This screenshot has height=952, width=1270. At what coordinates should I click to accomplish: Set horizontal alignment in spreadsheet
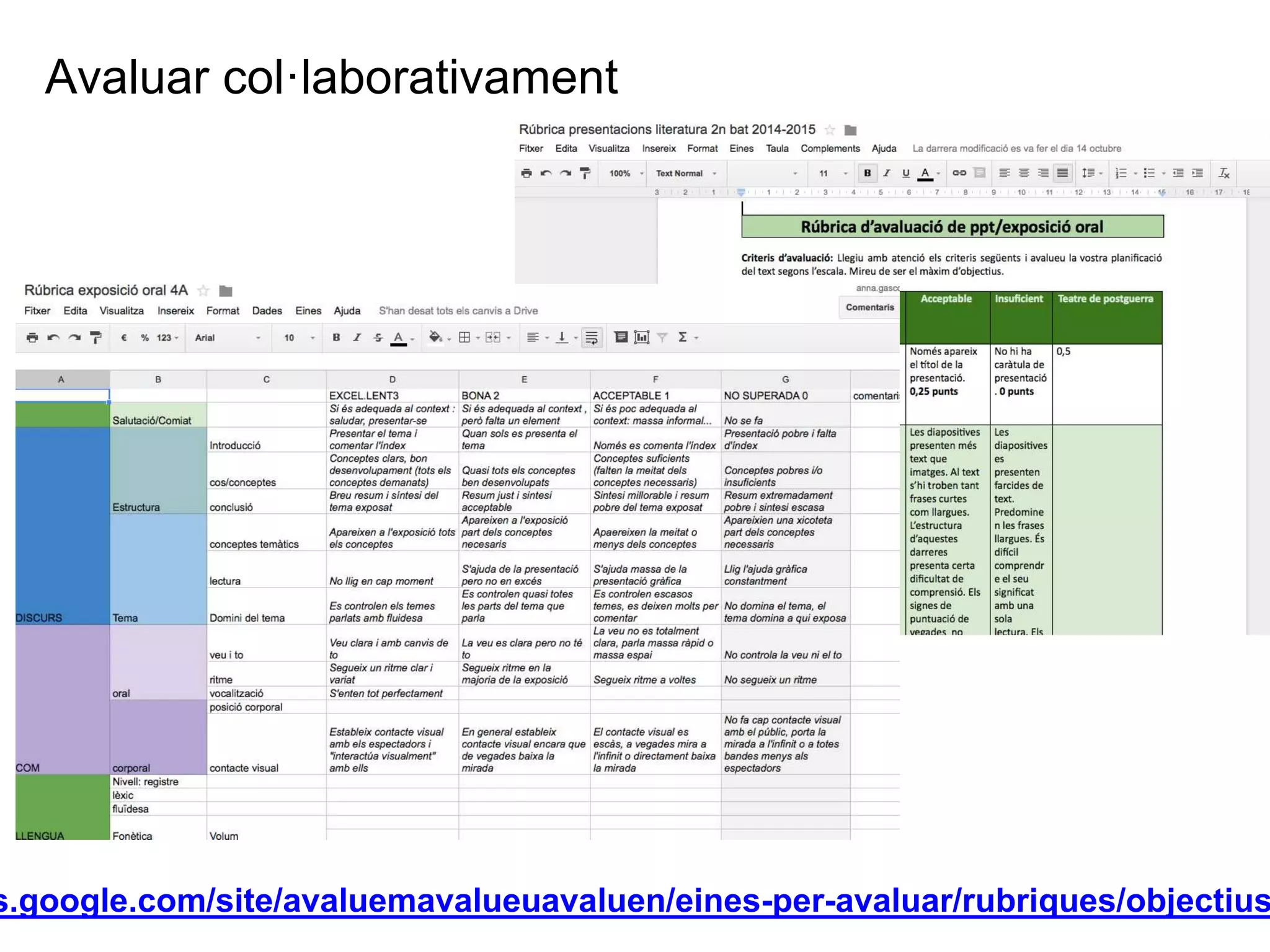click(x=533, y=338)
